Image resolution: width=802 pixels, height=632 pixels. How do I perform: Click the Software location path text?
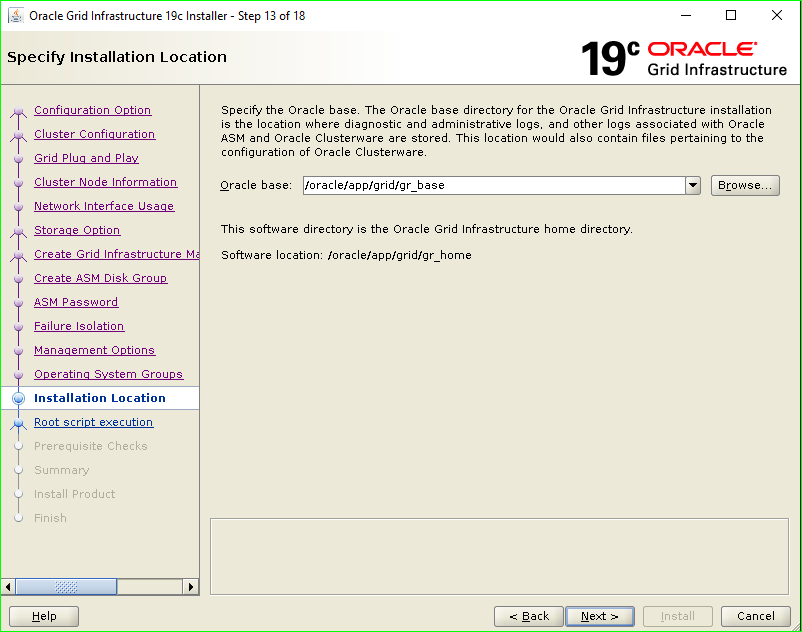click(399, 255)
